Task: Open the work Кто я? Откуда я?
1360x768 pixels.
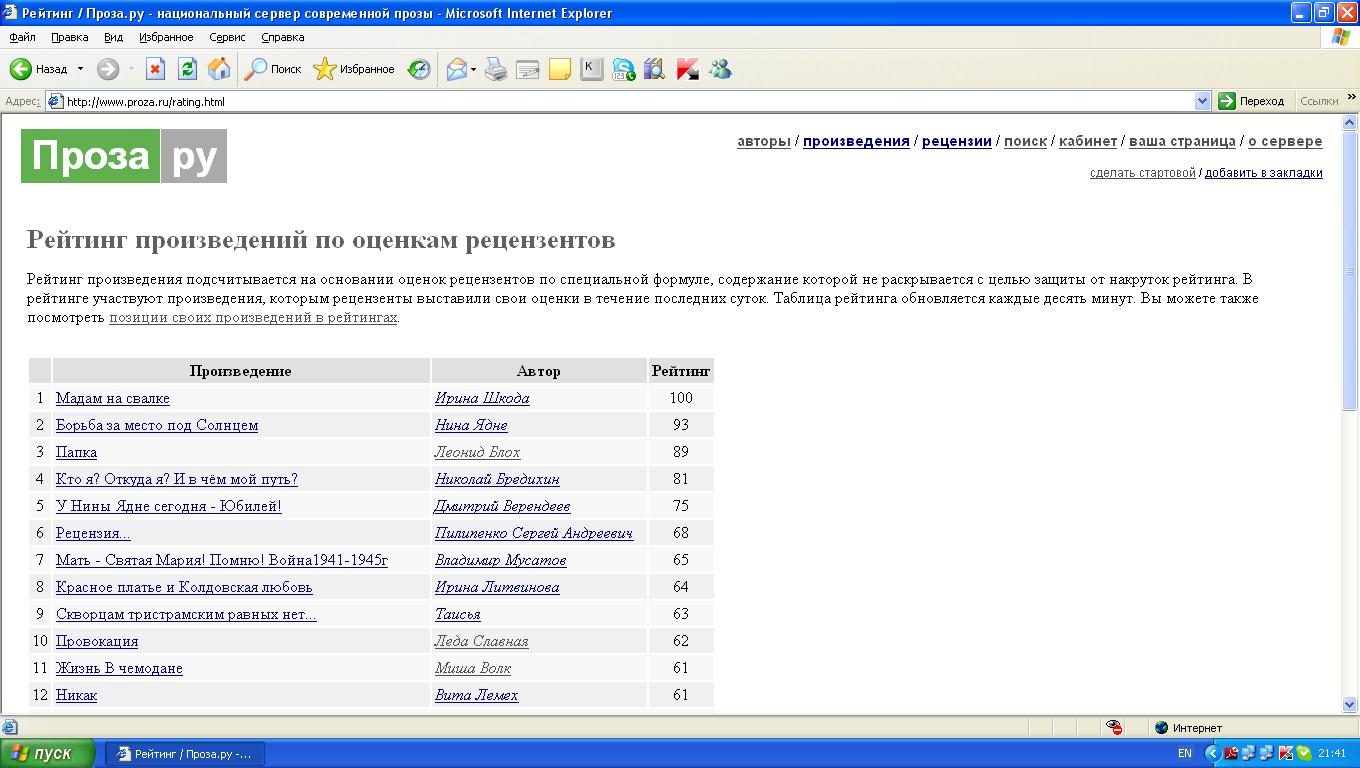Action: click(x=177, y=479)
